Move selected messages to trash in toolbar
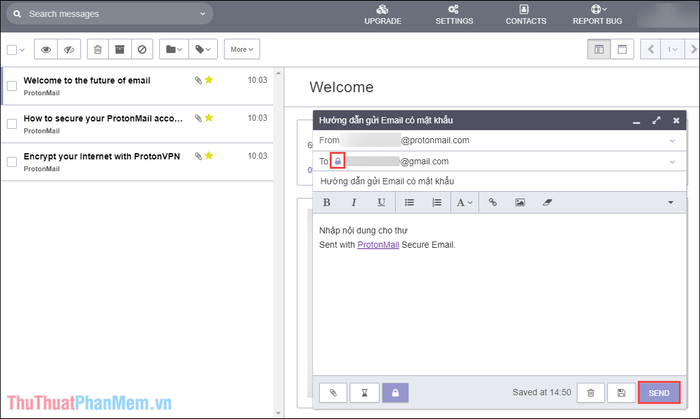 (98, 50)
